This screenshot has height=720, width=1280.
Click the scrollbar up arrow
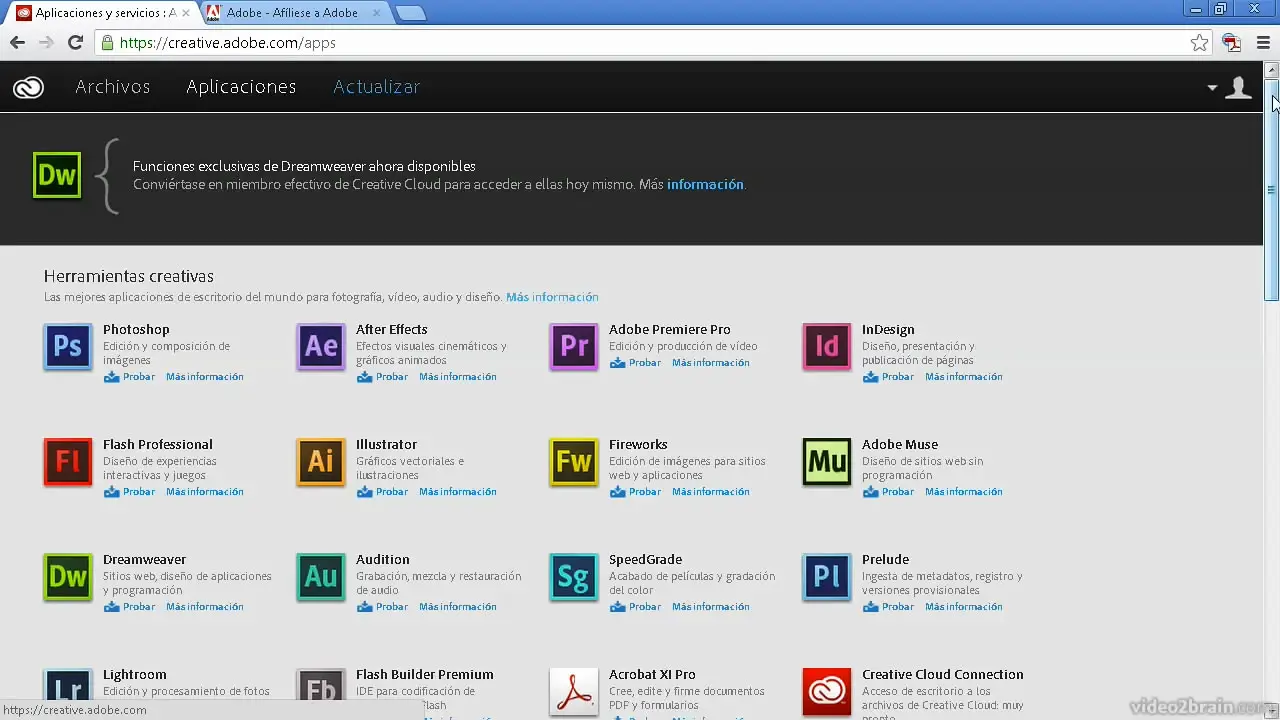click(x=1272, y=70)
